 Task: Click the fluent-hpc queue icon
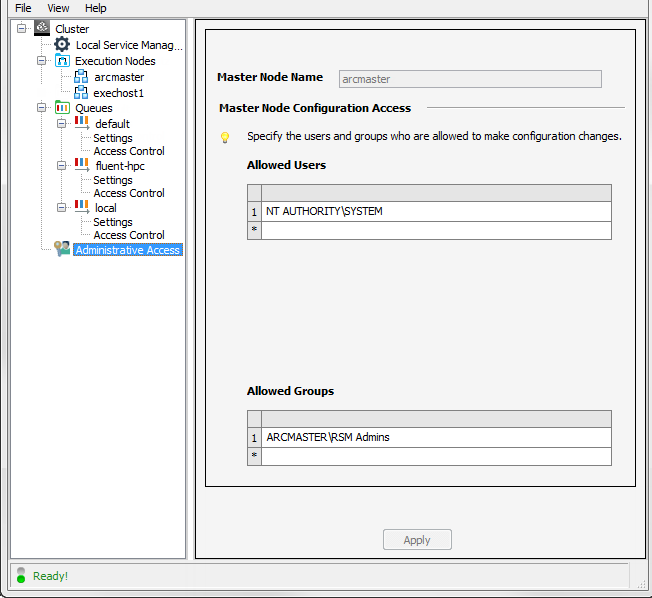coord(82,165)
